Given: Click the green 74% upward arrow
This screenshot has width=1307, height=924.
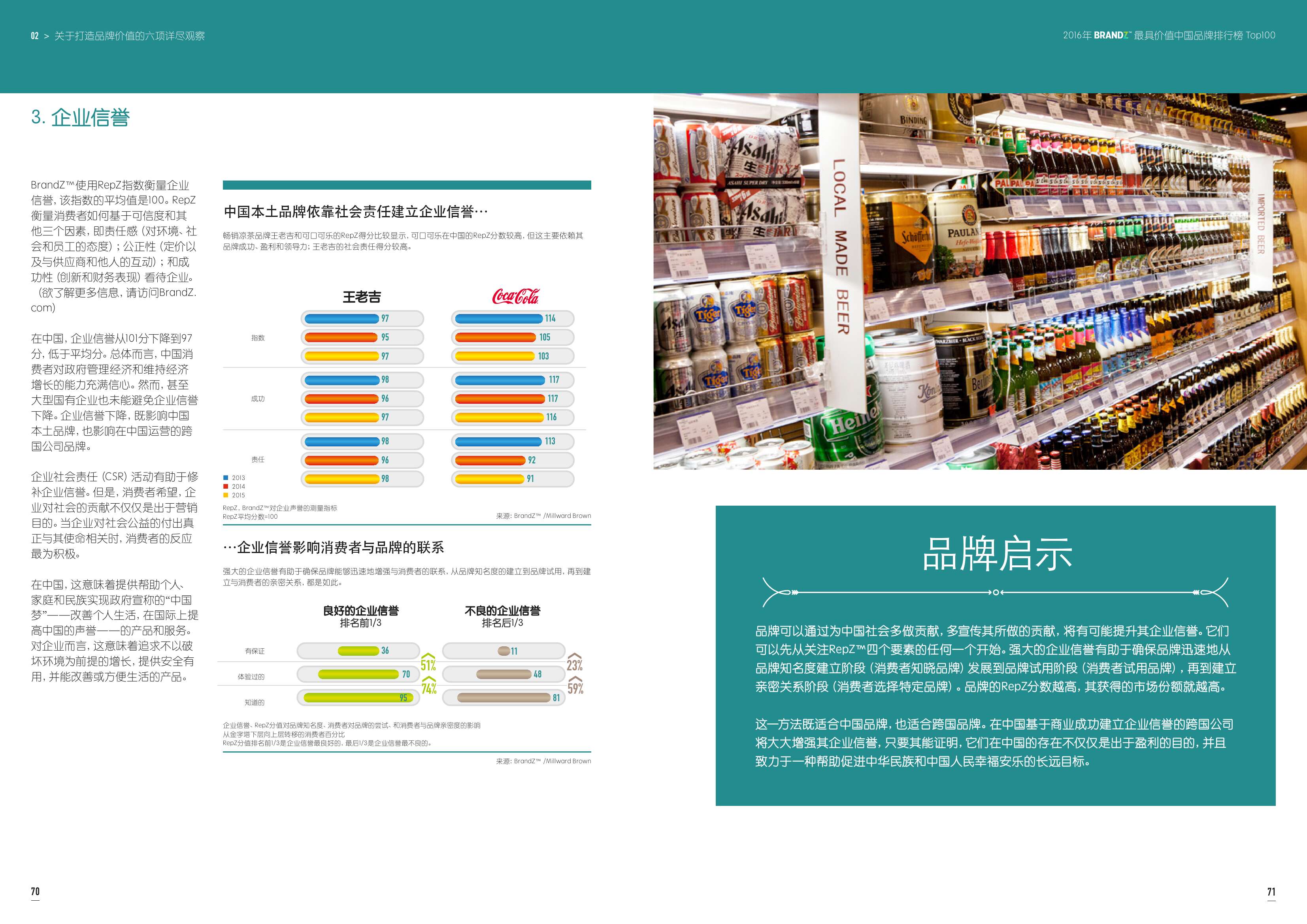Looking at the screenshot, I should tap(429, 685).
